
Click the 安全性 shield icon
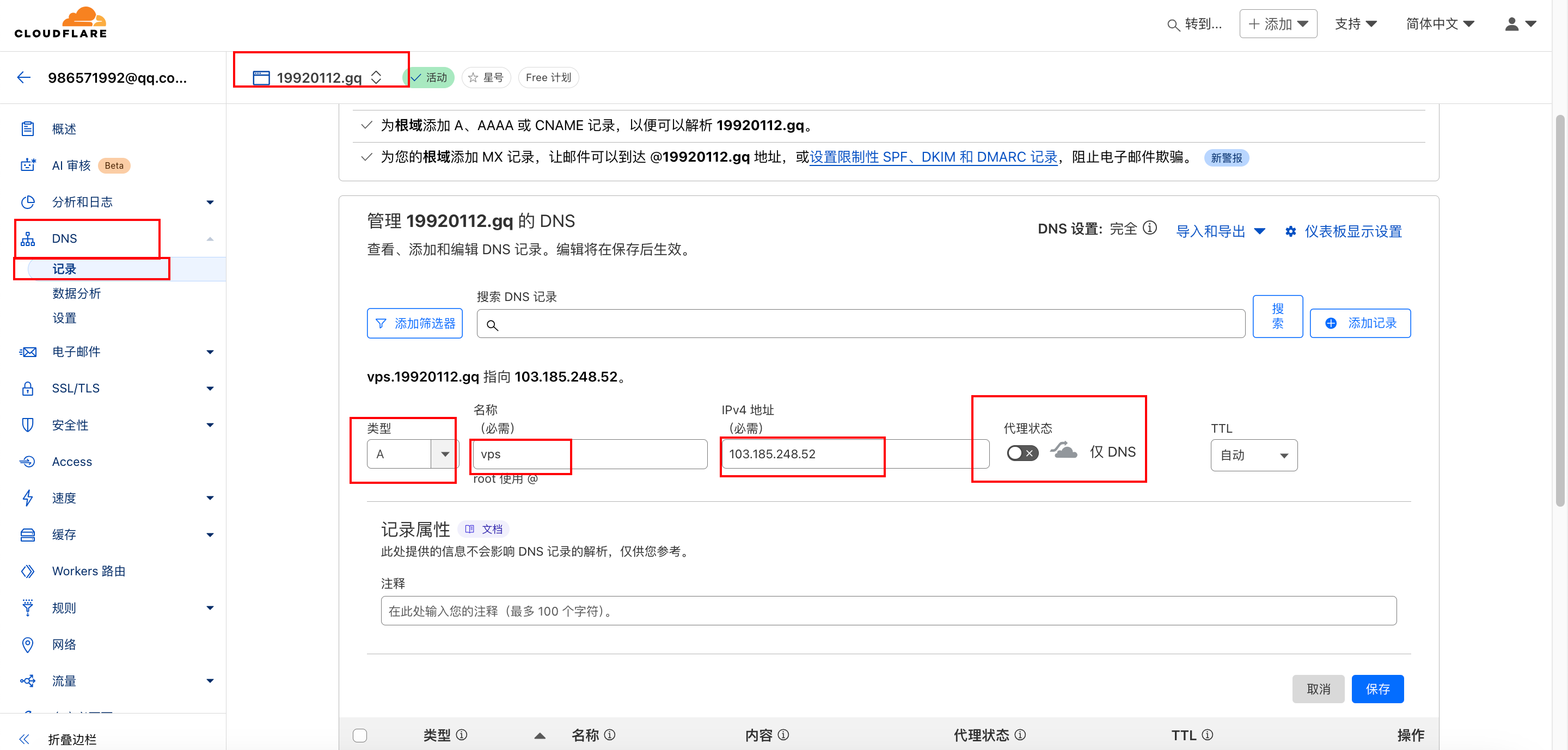tap(27, 425)
